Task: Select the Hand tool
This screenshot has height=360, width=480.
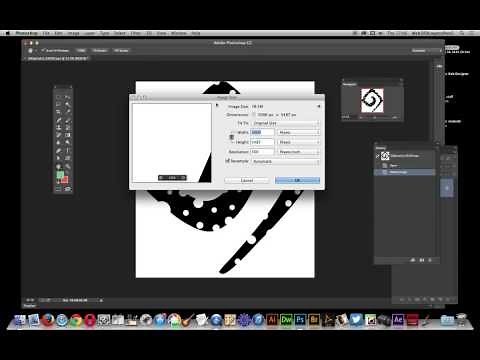Action: click(x=59, y=166)
